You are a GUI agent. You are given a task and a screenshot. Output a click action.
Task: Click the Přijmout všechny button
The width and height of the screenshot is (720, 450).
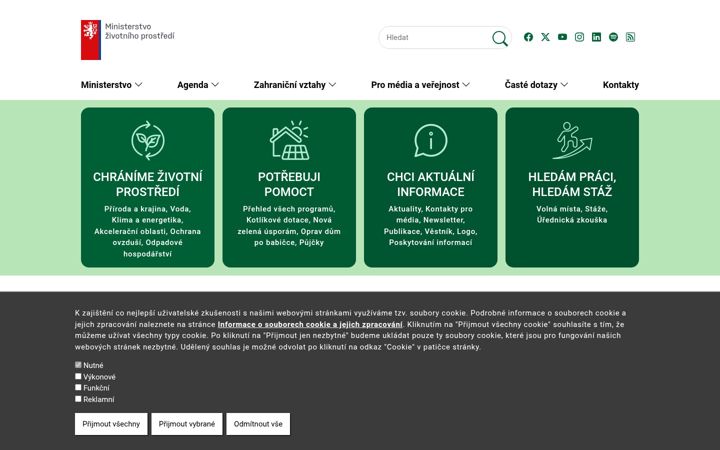111,424
